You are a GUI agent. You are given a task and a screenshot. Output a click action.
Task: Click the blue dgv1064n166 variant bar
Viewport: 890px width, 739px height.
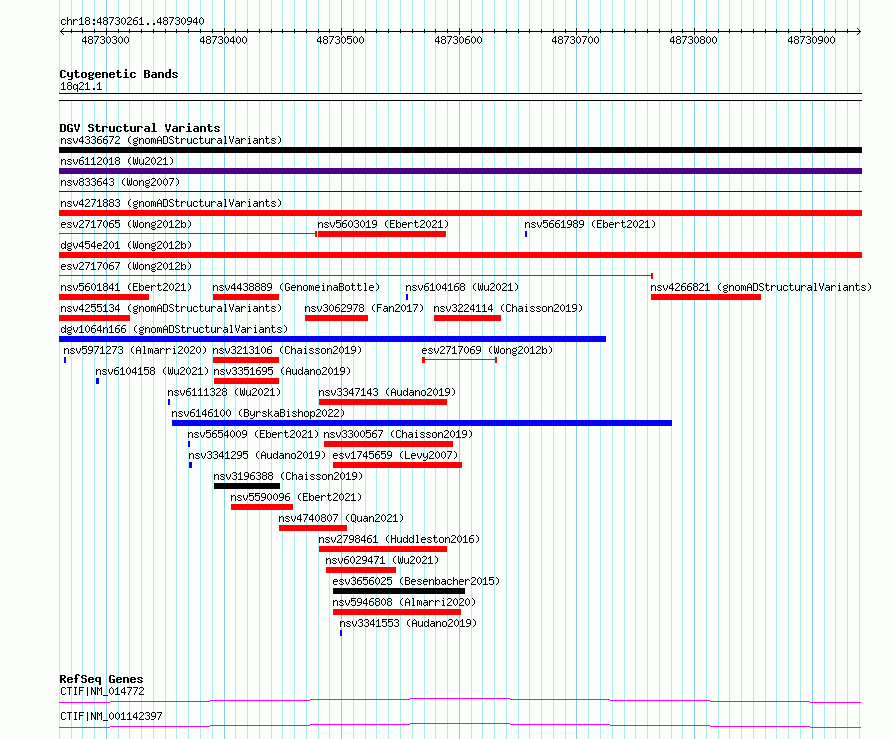[x=333, y=339]
